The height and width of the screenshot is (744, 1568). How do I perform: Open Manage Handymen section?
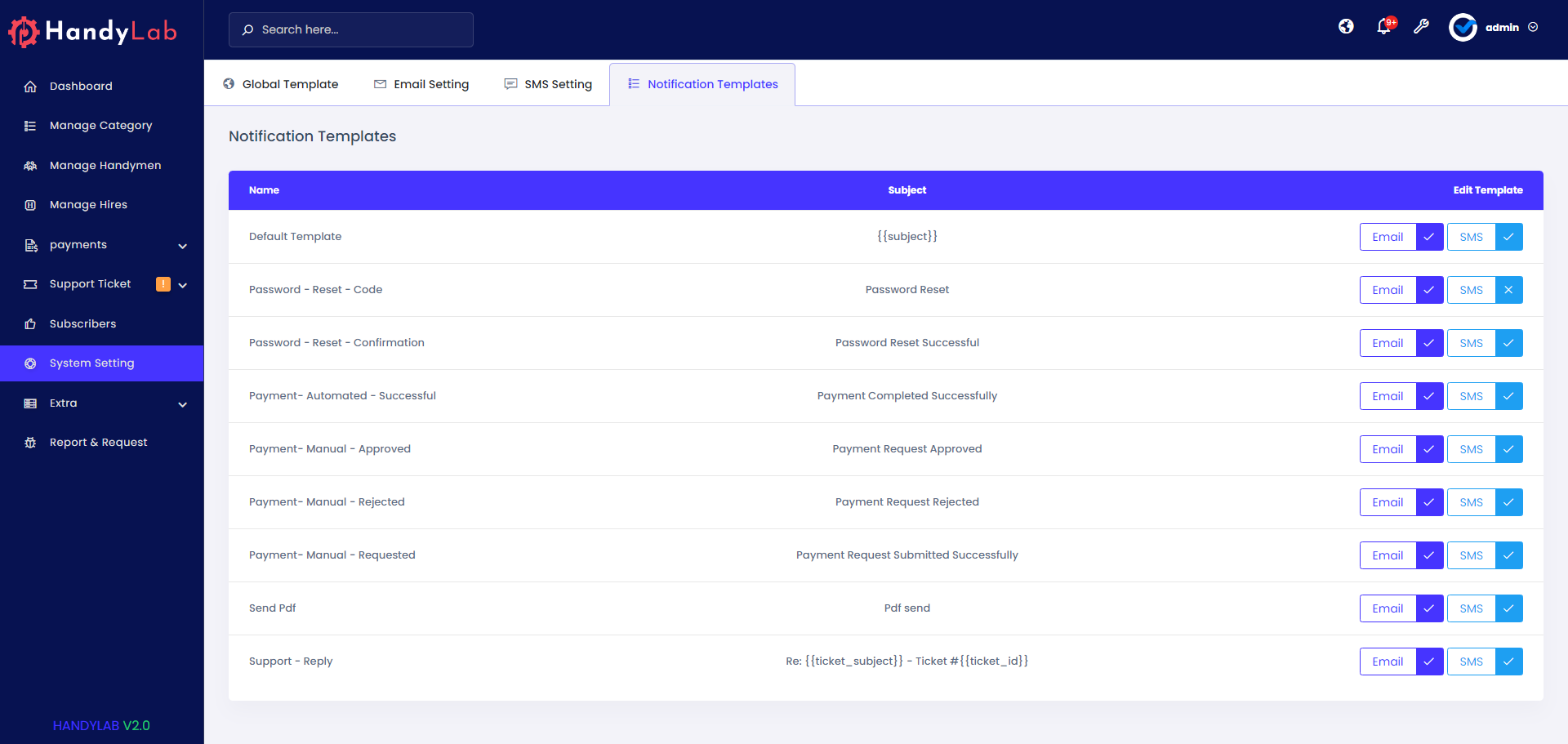(x=105, y=165)
